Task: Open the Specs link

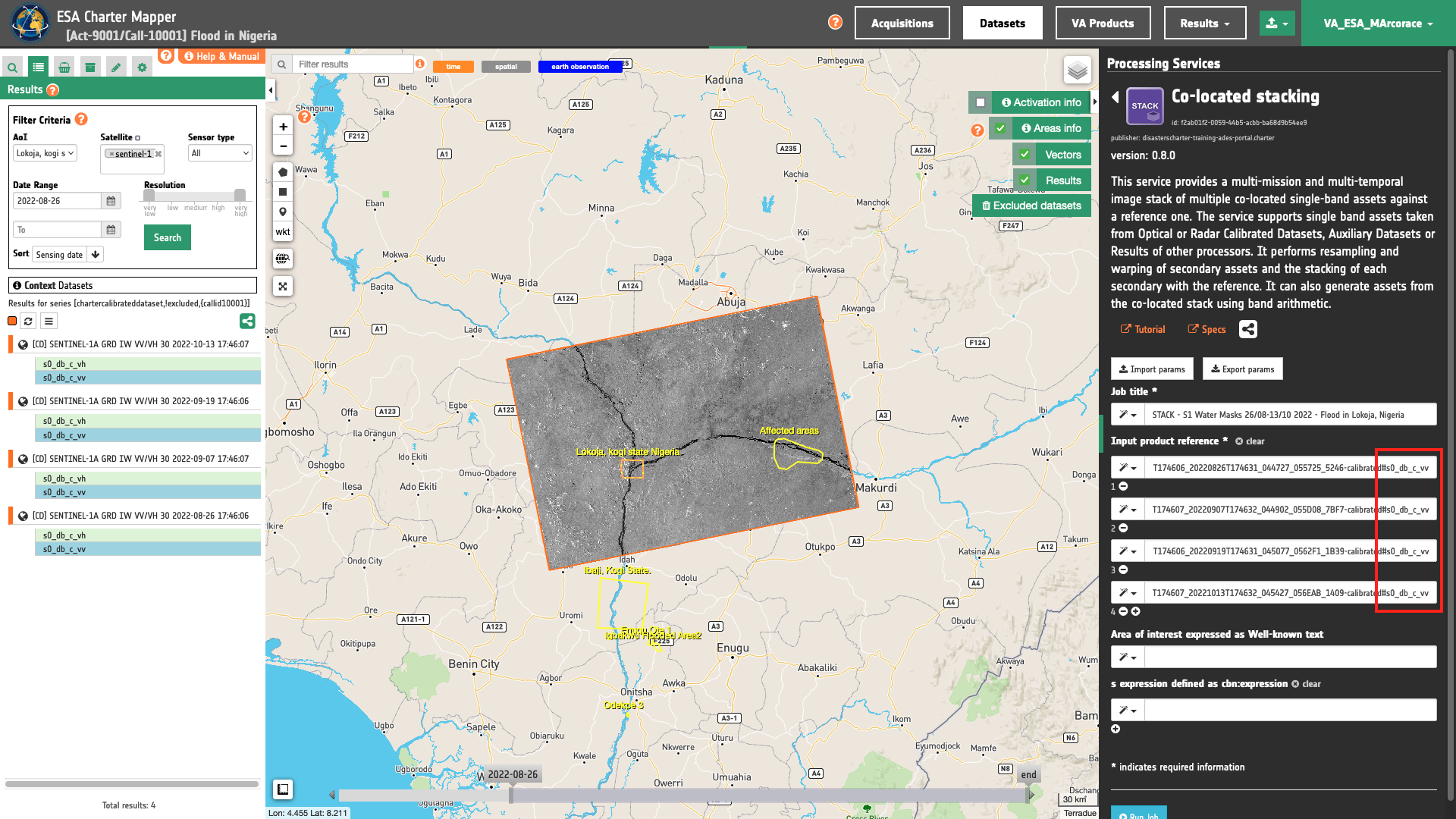Action: click(1207, 329)
